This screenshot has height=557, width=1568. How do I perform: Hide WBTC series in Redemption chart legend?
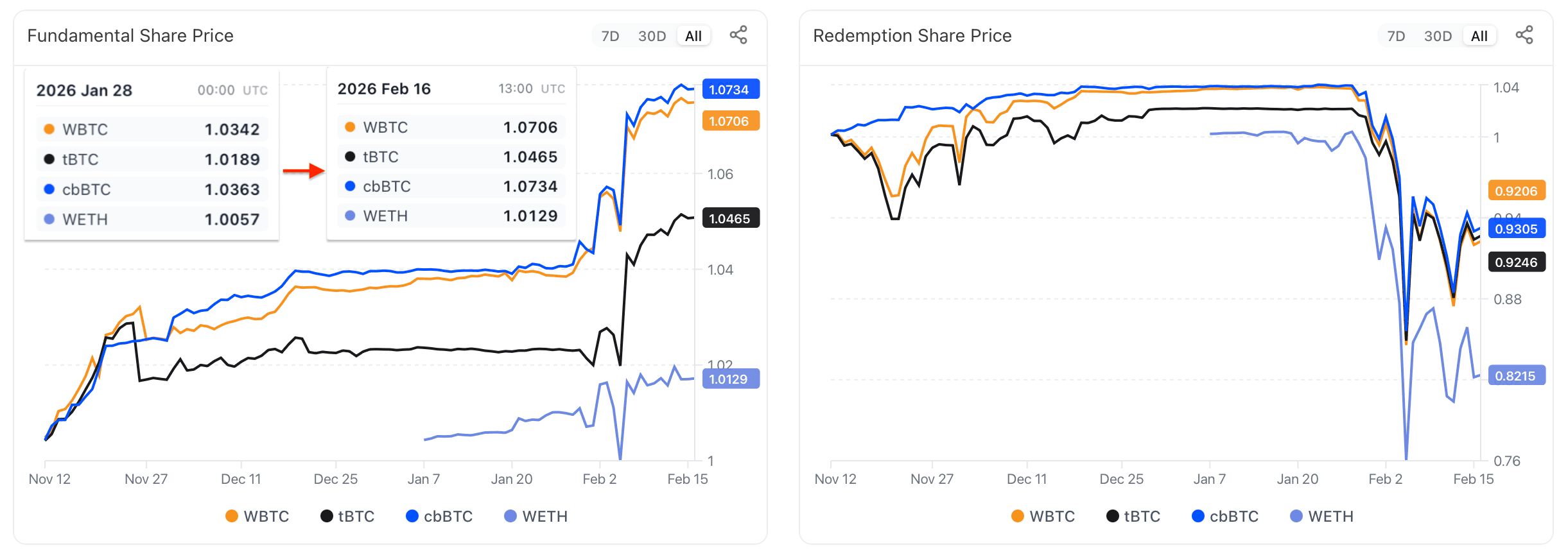click(x=1043, y=517)
